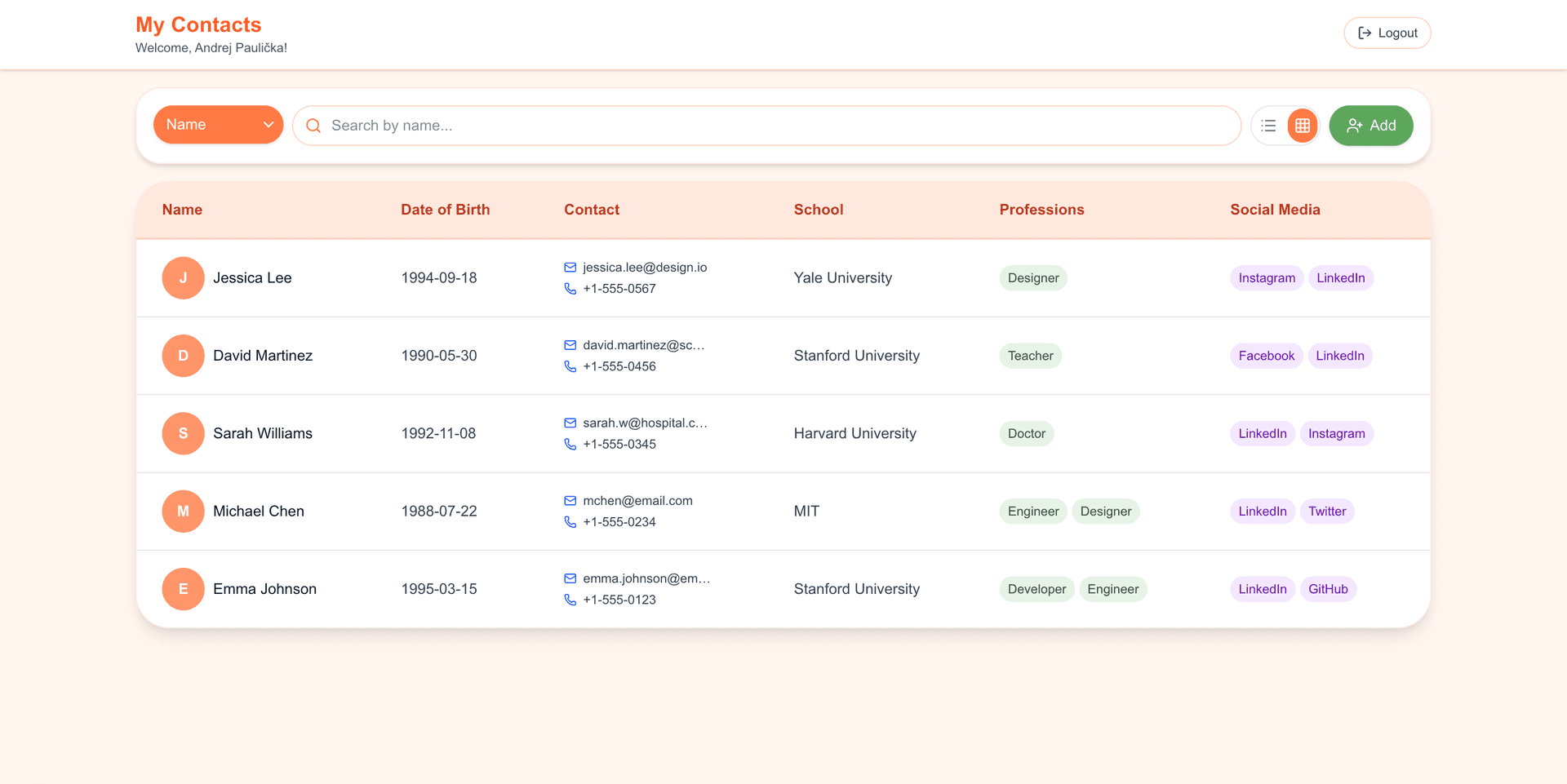Screen dimensions: 1567x784
Task: Switch to grid table view
Action: tap(1303, 126)
